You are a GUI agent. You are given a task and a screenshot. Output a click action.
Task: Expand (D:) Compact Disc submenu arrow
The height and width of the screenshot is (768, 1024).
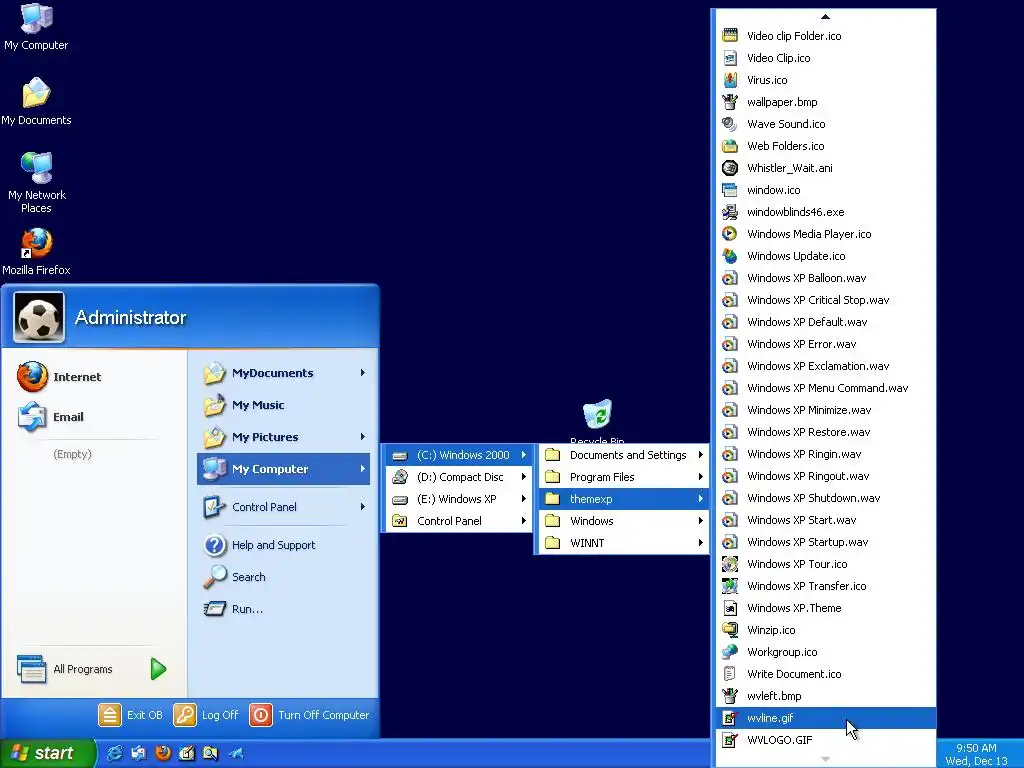[524, 477]
